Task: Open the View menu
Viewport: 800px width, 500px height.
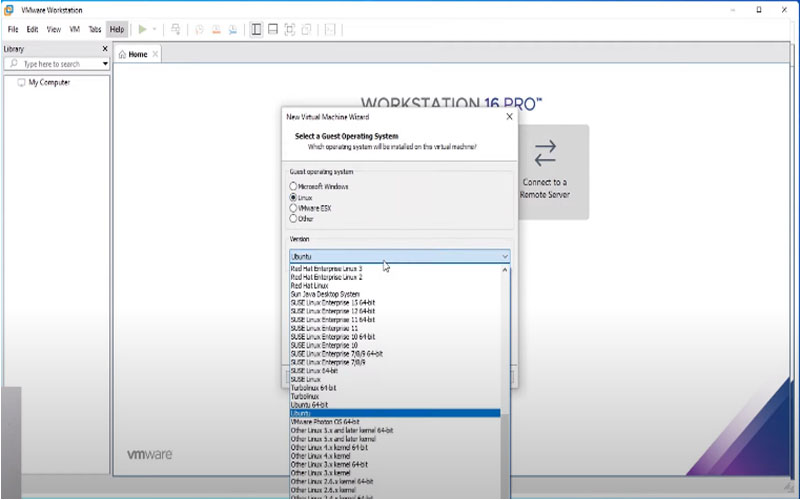Action: [x=54, y=30]
